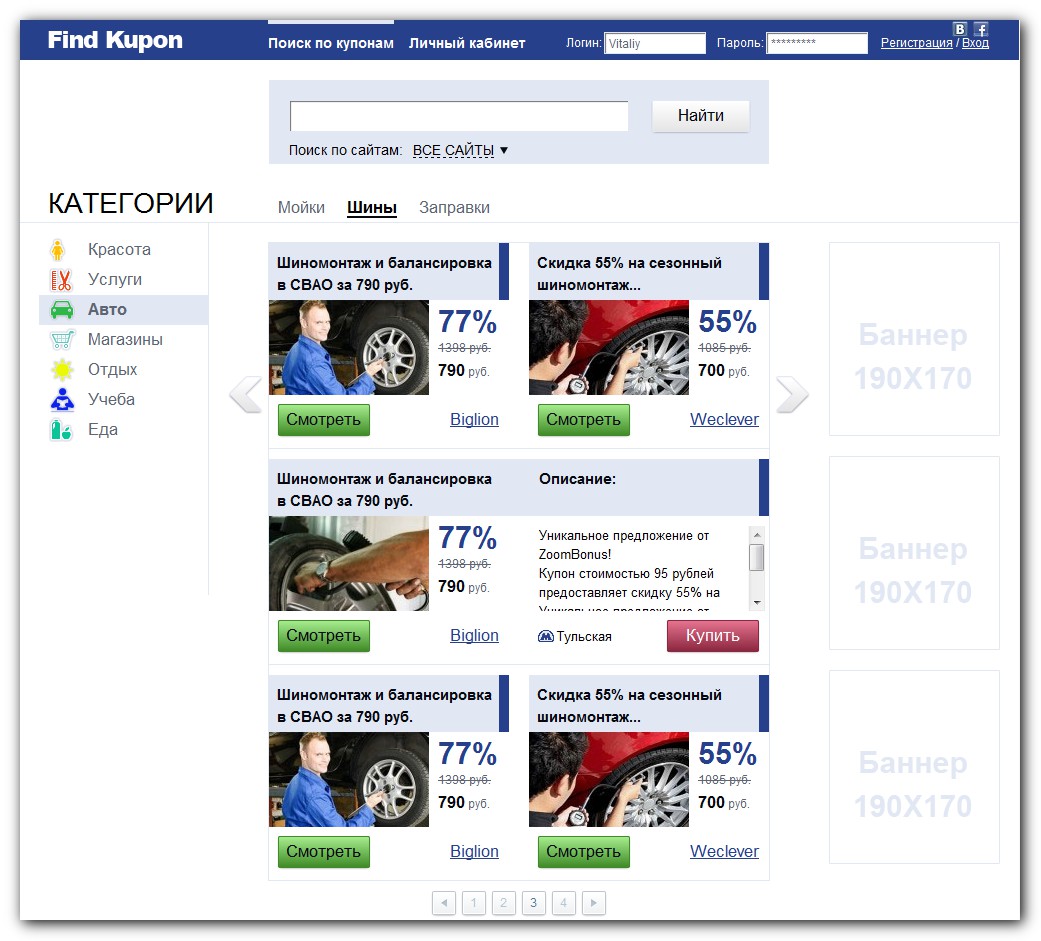Click the Find Kupon logo

tap(115, 41)
